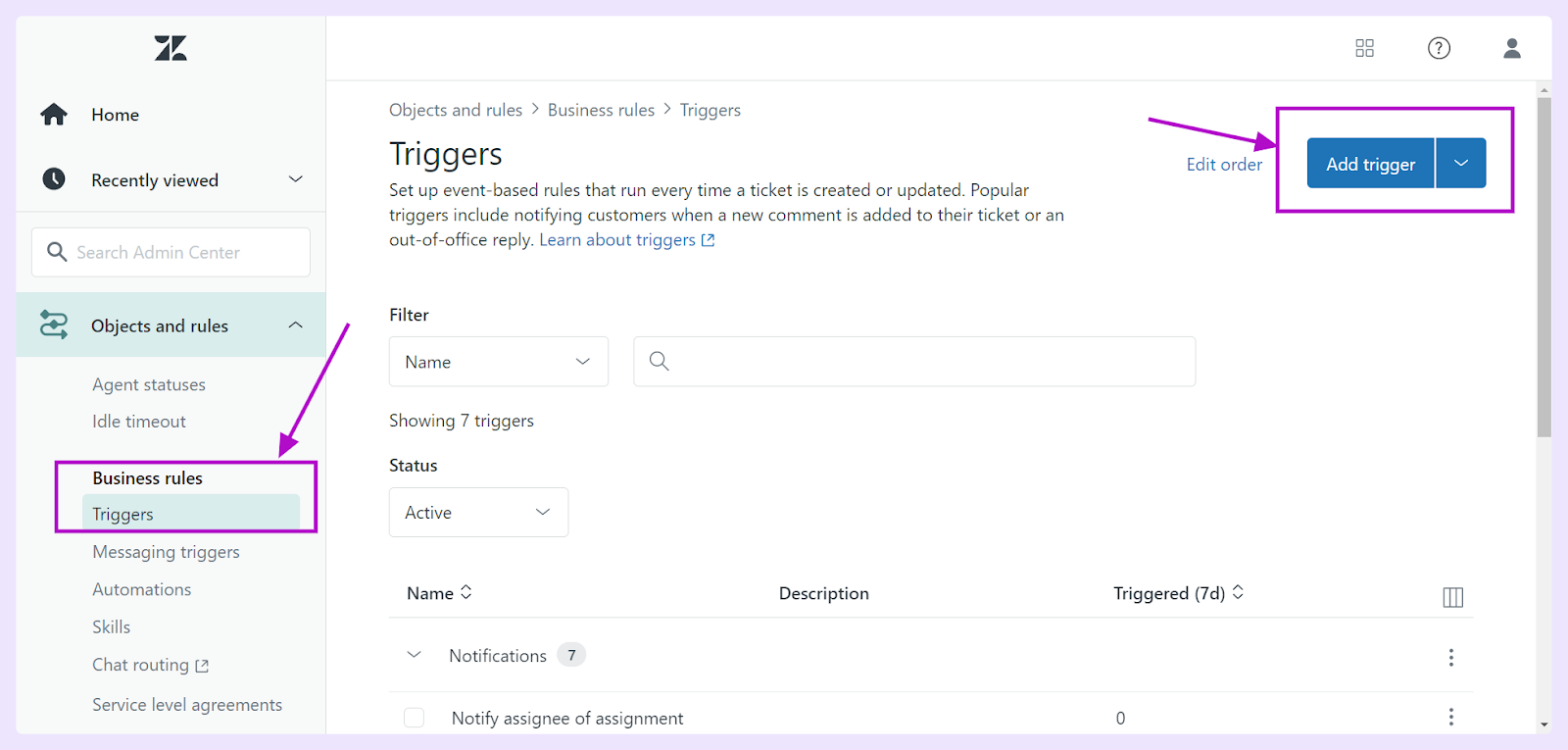Click the scrollbar up arrow
The image size is (1568, 750).
[x=1544, y=90]
